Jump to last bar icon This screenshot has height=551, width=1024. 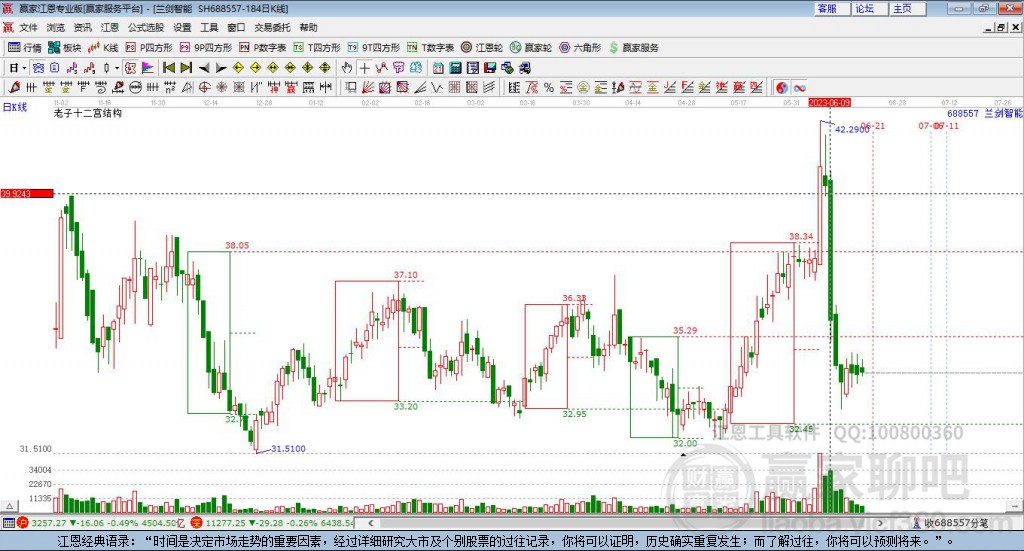tap(186, 68)
